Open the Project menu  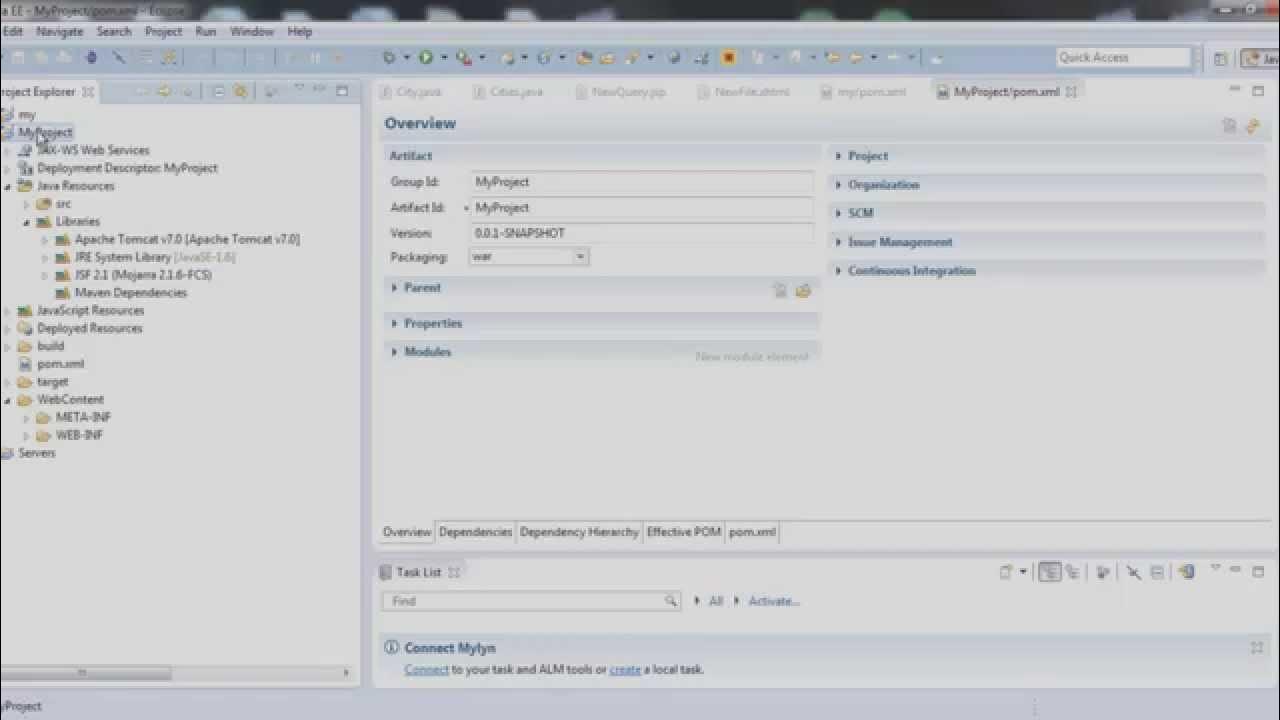point(163,32)
